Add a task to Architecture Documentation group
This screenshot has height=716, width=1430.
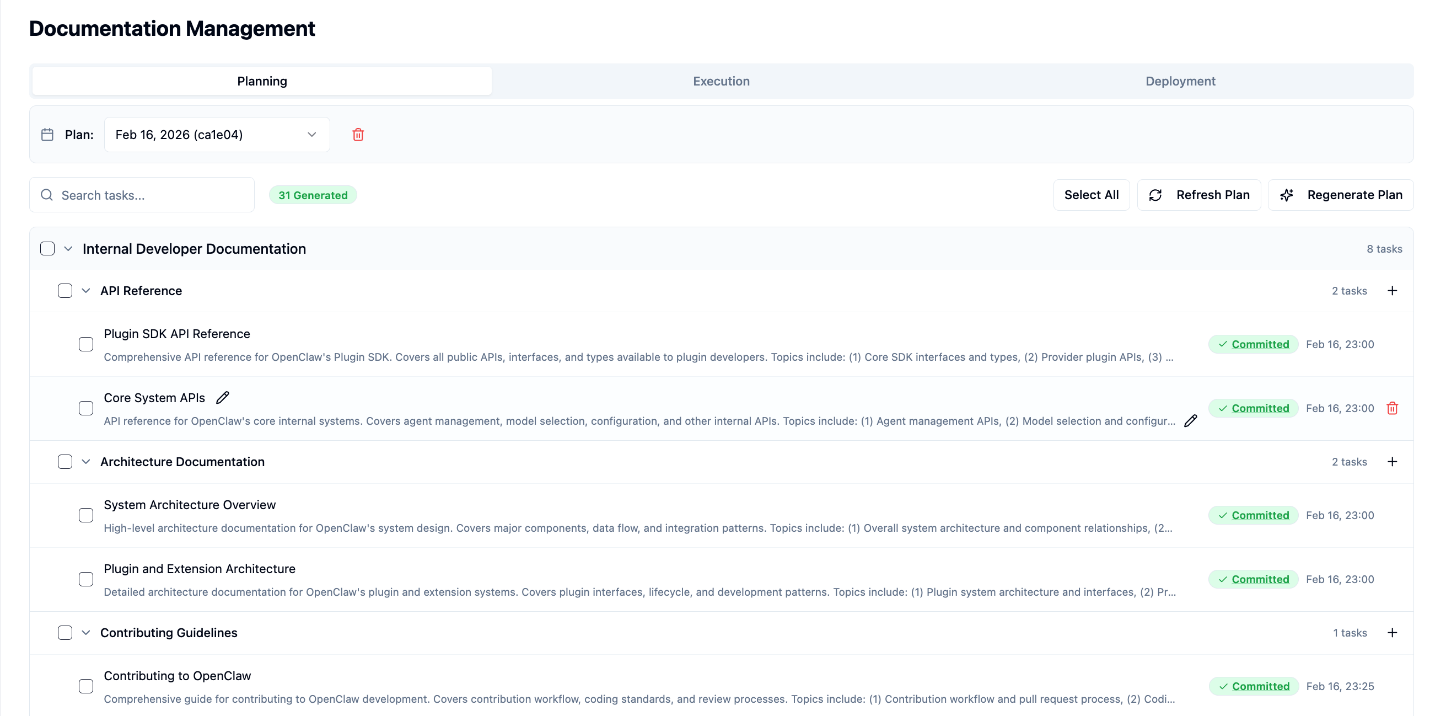tap(1392, 462)
